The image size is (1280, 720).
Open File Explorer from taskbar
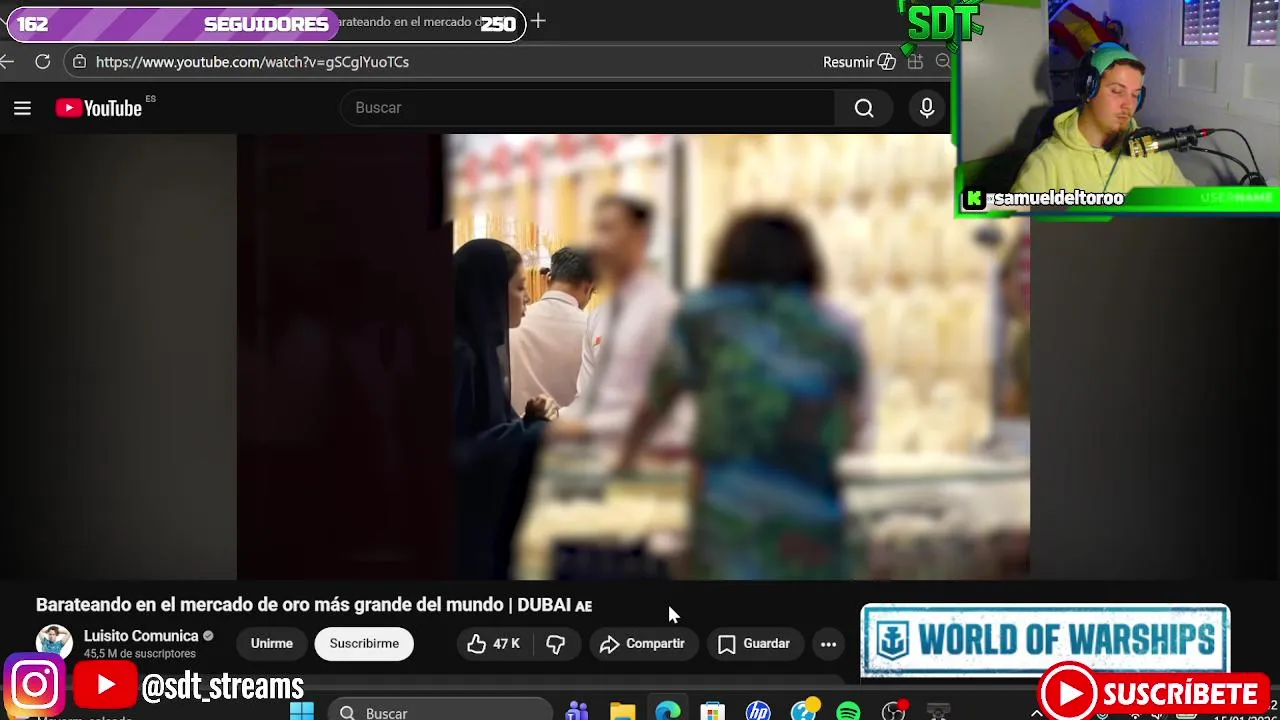tap(622, 712)
